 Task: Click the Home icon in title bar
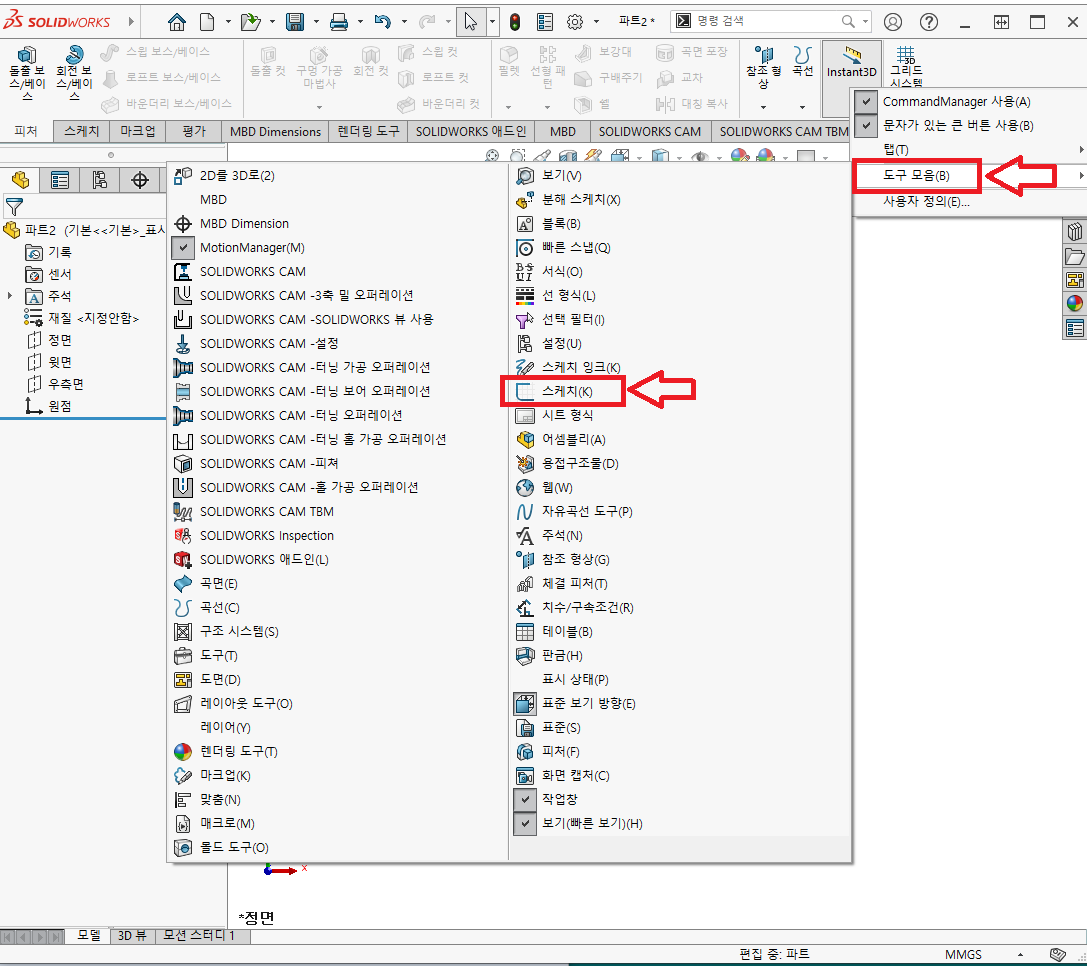(x=177, y=22)
